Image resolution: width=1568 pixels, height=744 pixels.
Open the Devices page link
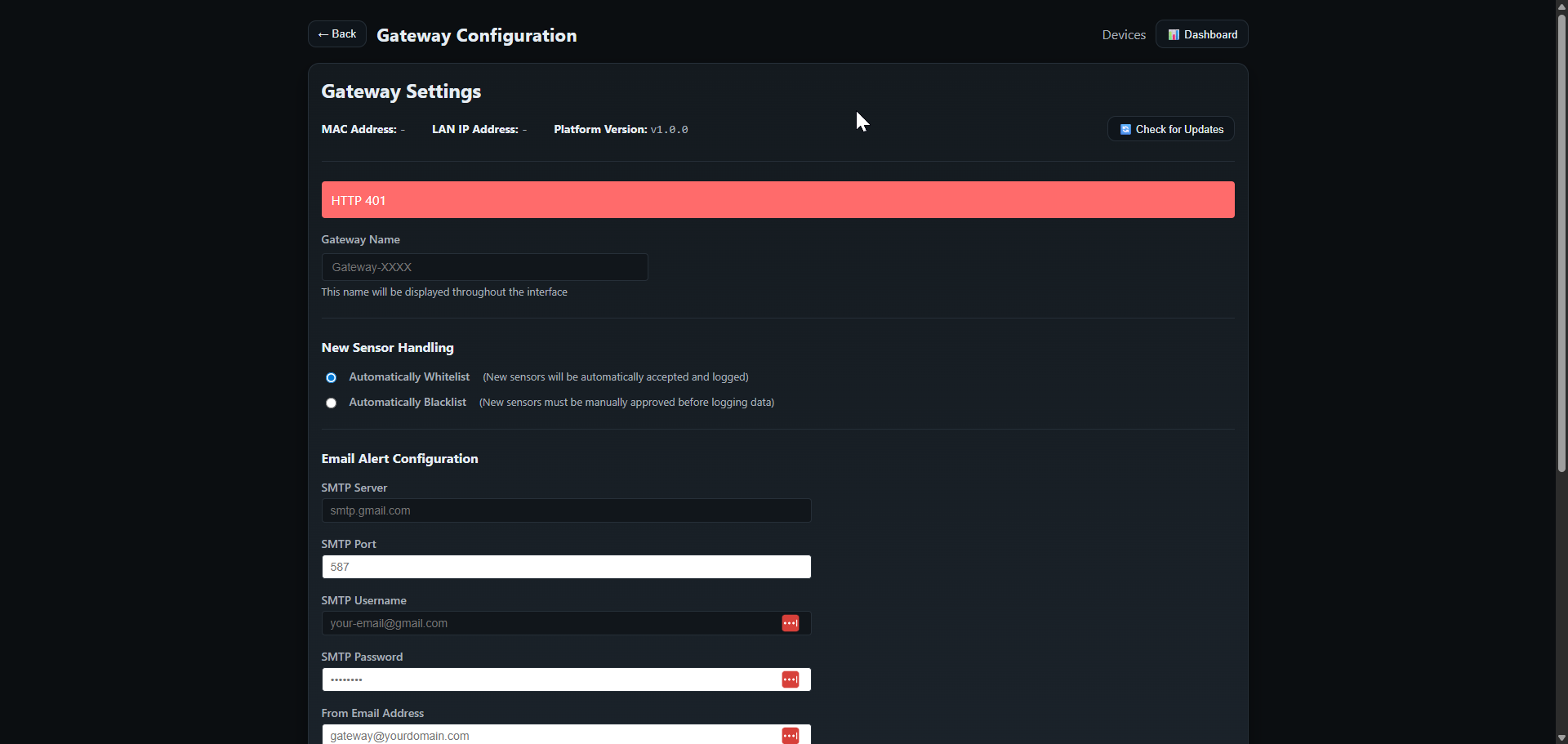(x=1123, y=35)
